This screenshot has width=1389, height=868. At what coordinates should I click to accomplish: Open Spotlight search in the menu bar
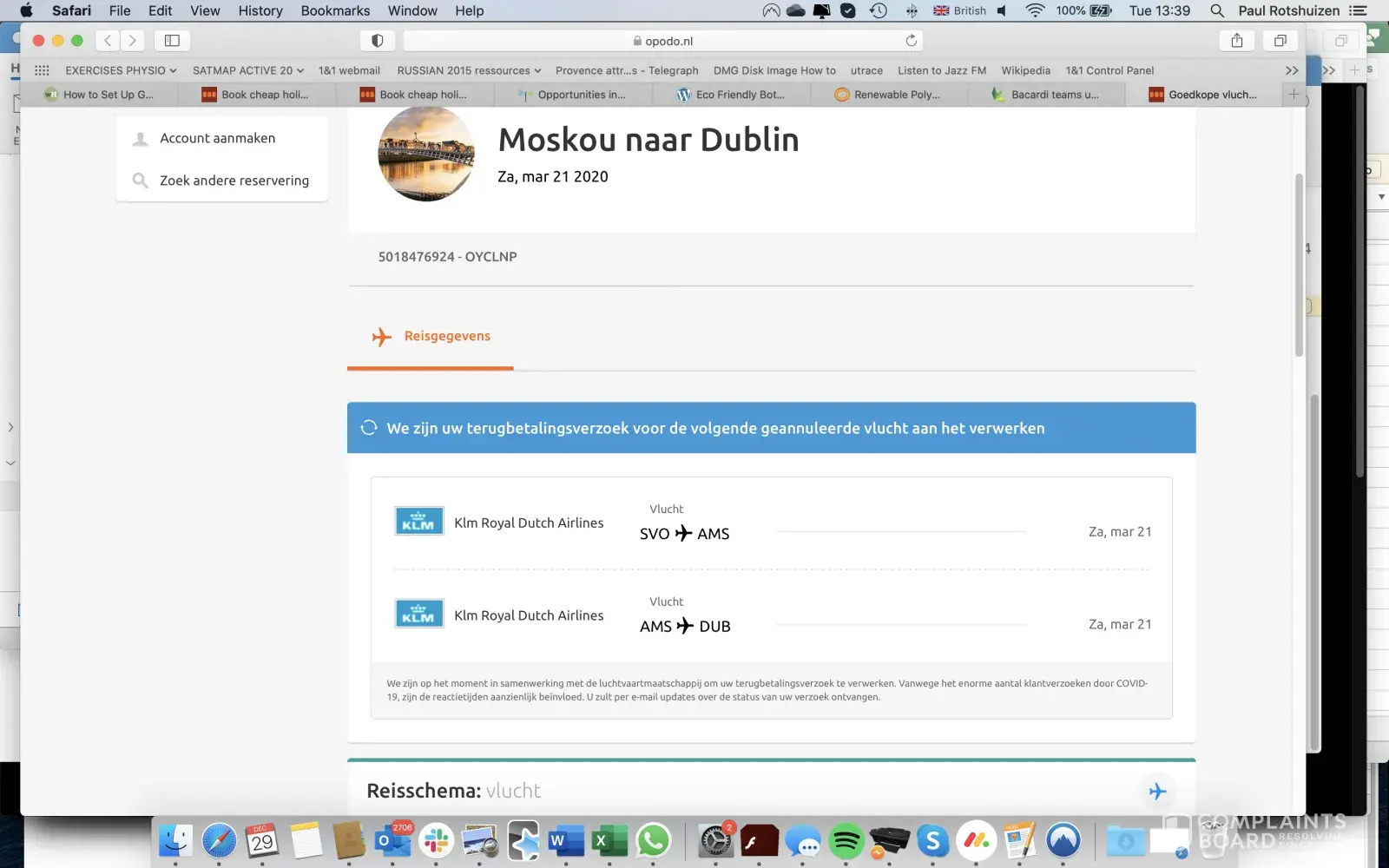1217,10
